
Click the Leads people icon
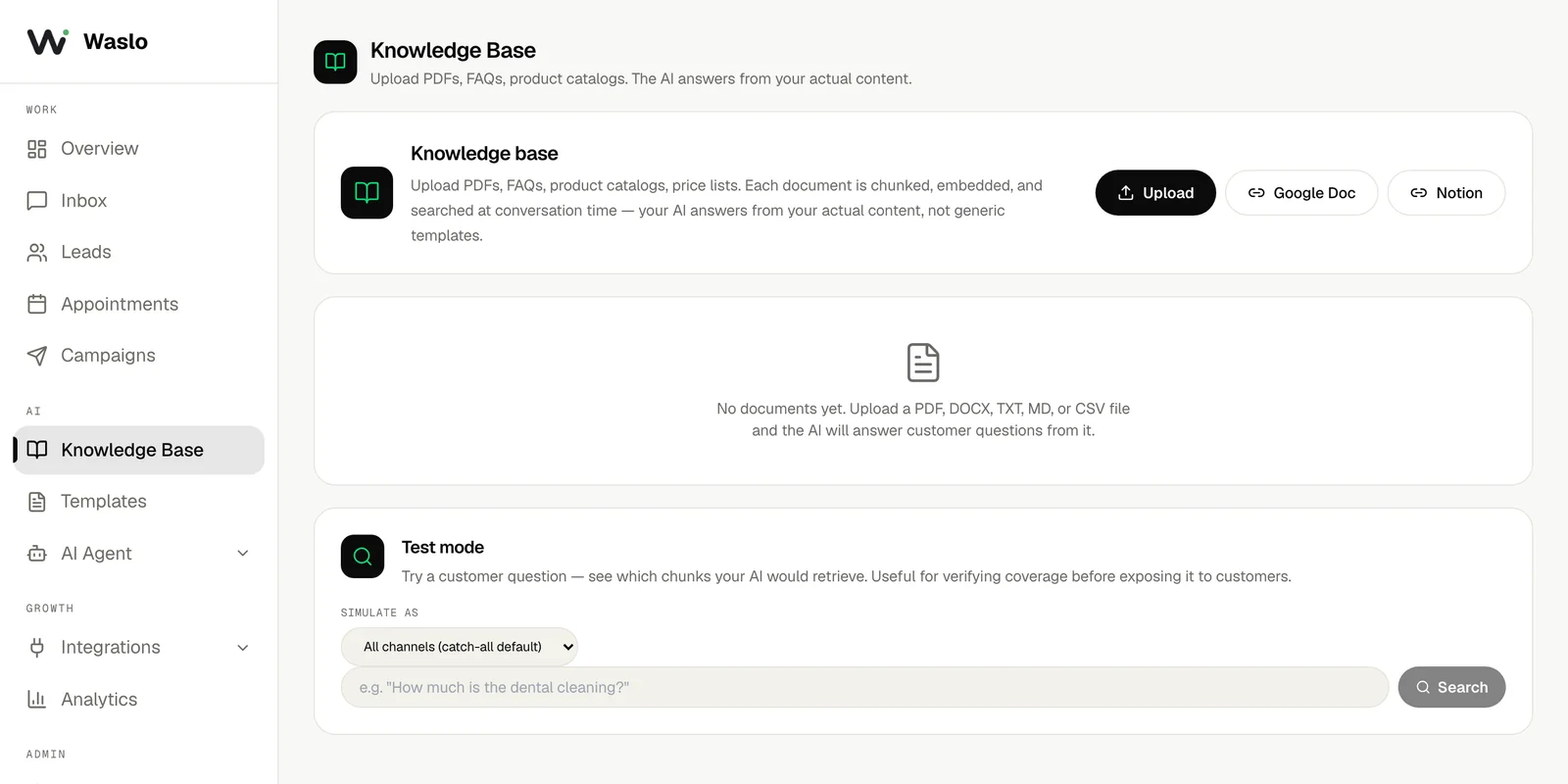tap(37, 253)
